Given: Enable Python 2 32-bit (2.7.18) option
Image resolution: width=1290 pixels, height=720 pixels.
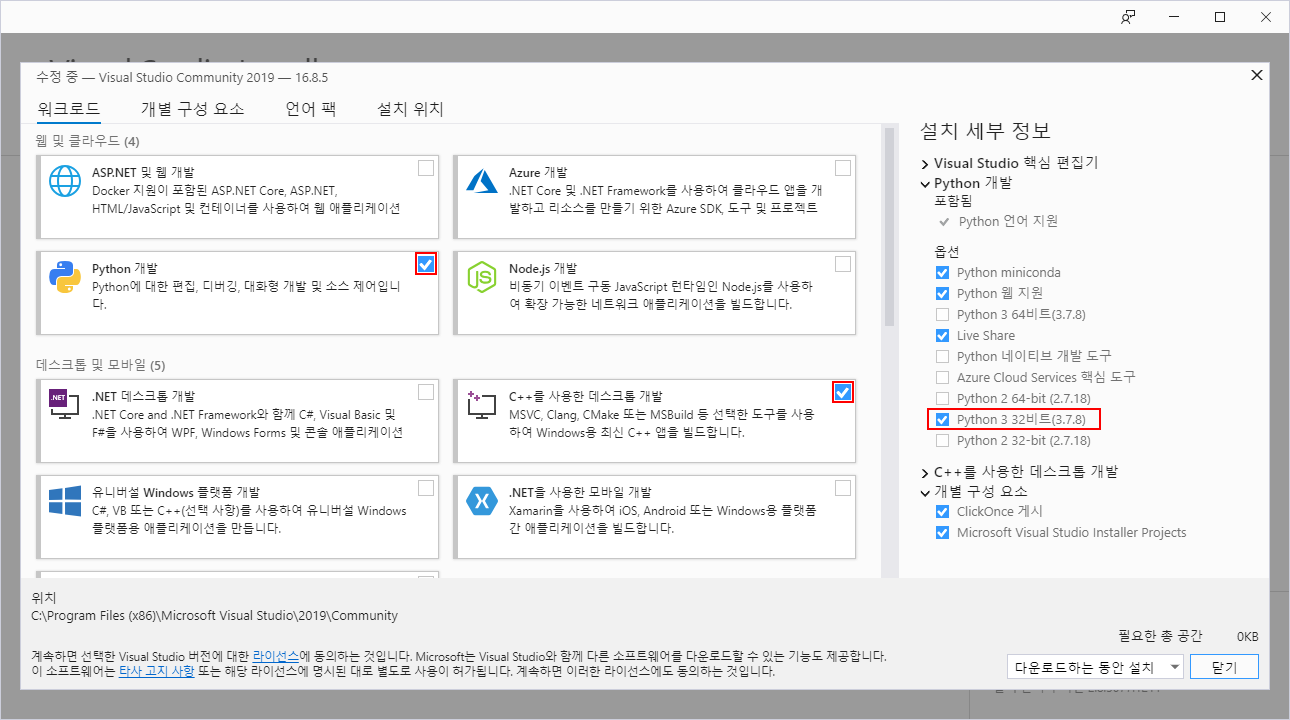Looking at the screenshot, I should [942, 440].
